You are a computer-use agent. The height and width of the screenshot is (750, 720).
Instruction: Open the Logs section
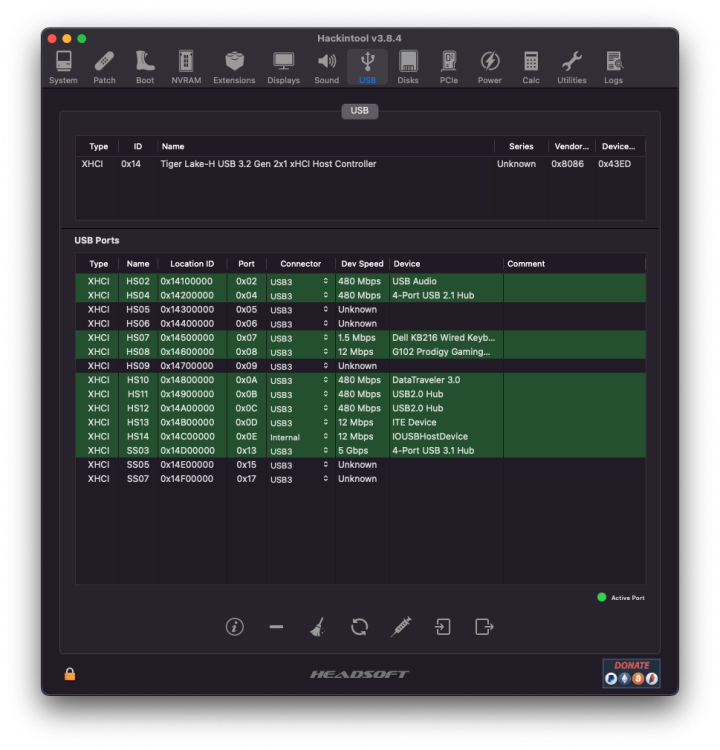point(613,67)
